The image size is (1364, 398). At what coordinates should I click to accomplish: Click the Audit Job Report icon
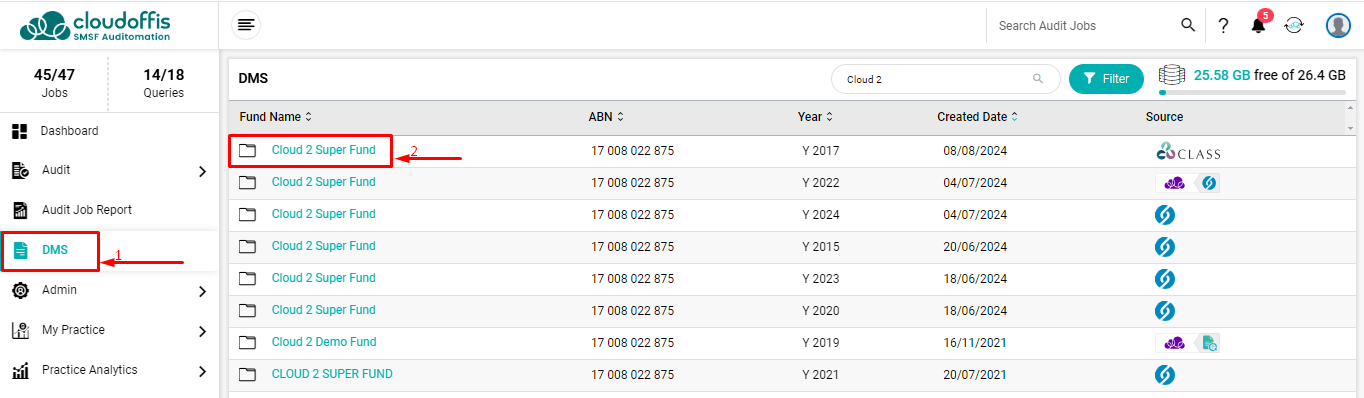click(x=20, y=210)
